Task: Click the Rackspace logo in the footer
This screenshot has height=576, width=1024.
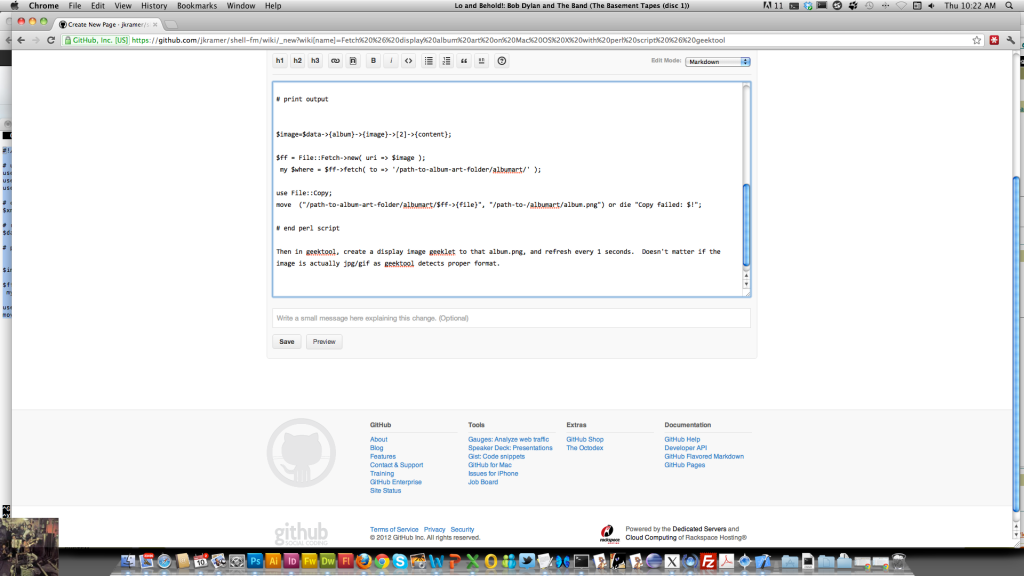Action: click(x=609, y=534)
